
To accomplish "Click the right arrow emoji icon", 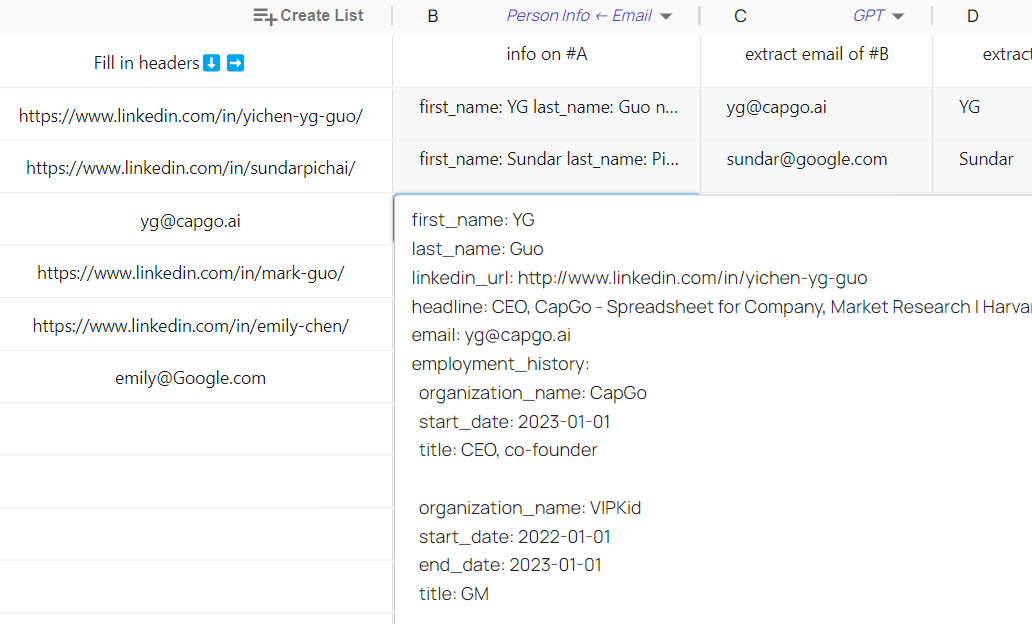I will click(236, 63).
